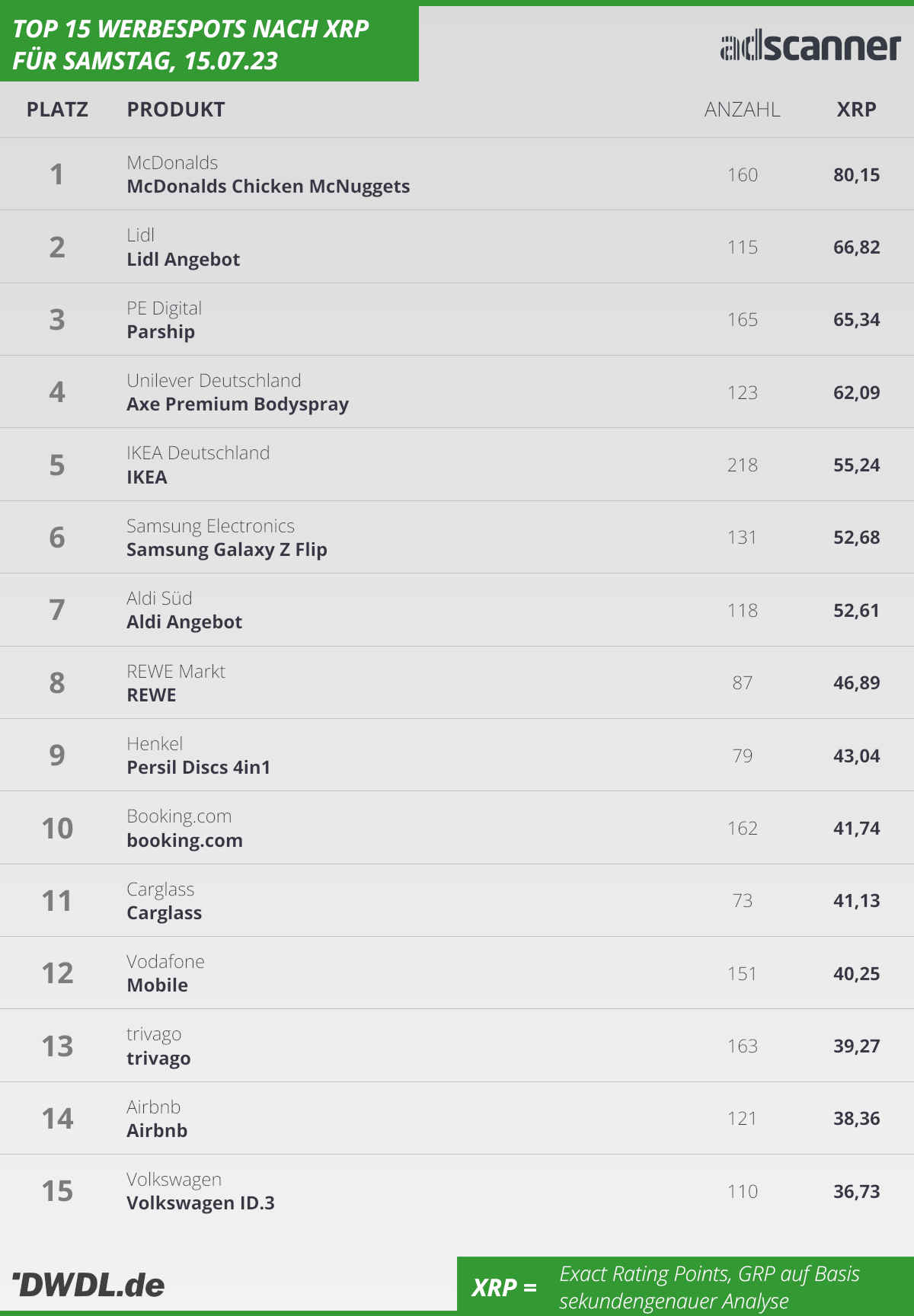
Task: Select the IKEA product entry
Action: click(147, 478)
